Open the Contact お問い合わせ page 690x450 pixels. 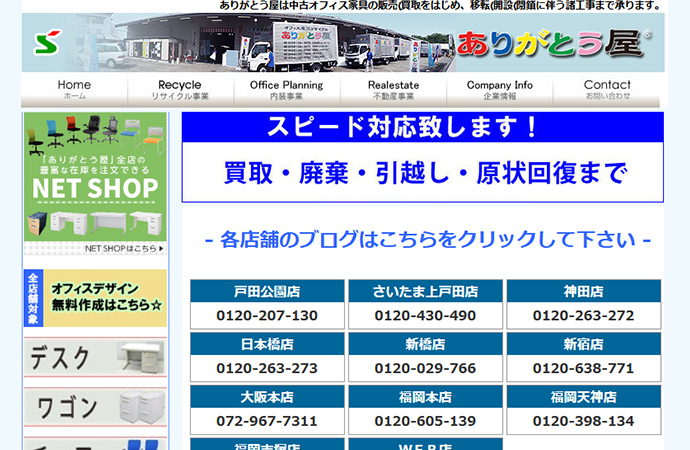pos(606,90)
